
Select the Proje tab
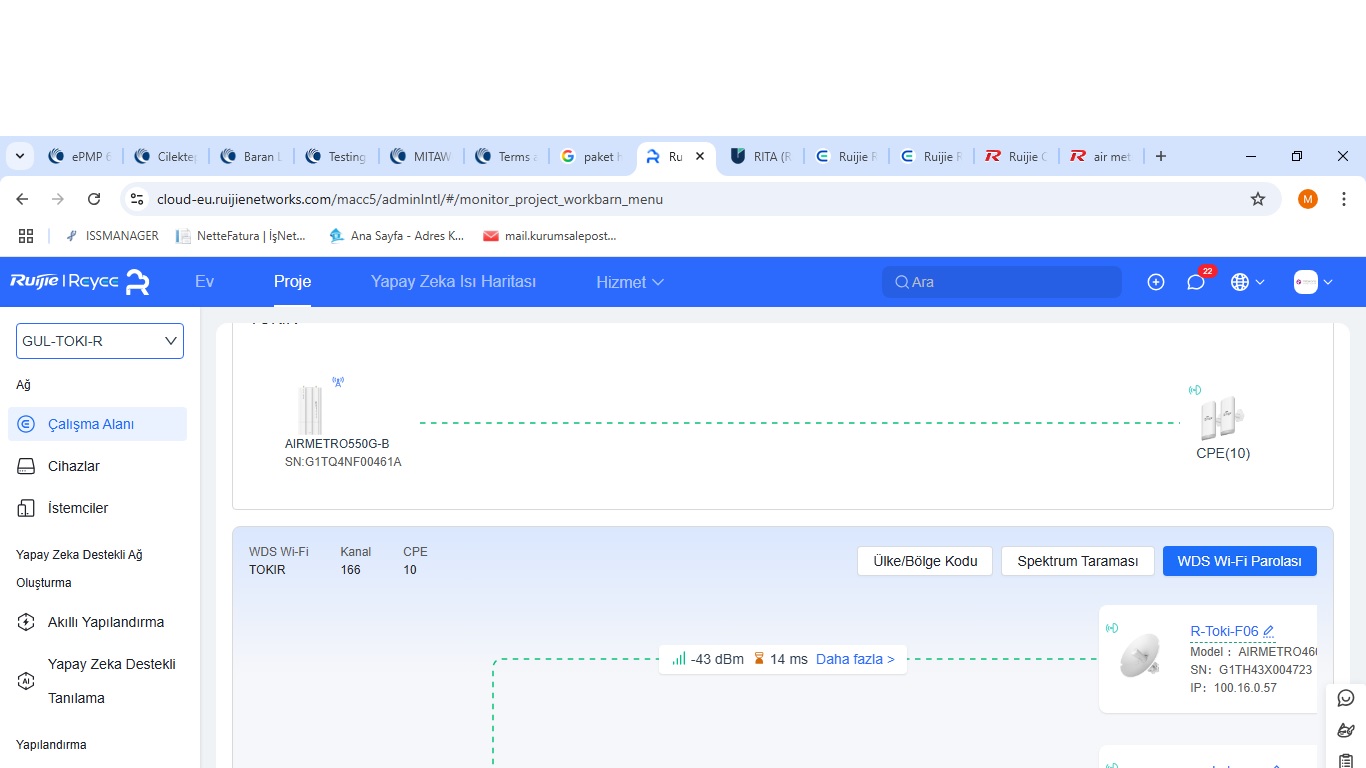(x=292, y=282)
